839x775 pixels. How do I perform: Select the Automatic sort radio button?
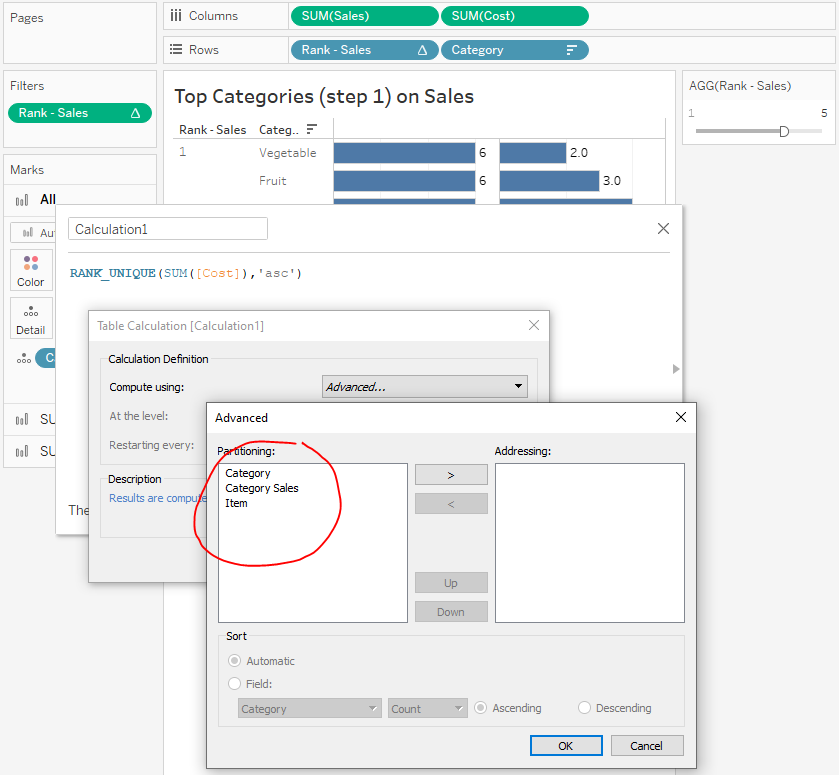235,661
